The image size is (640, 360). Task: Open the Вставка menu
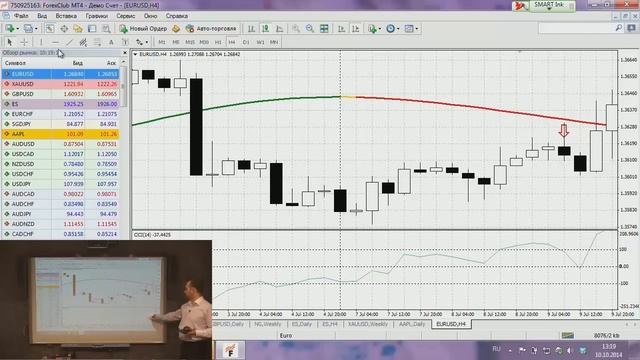66,16
